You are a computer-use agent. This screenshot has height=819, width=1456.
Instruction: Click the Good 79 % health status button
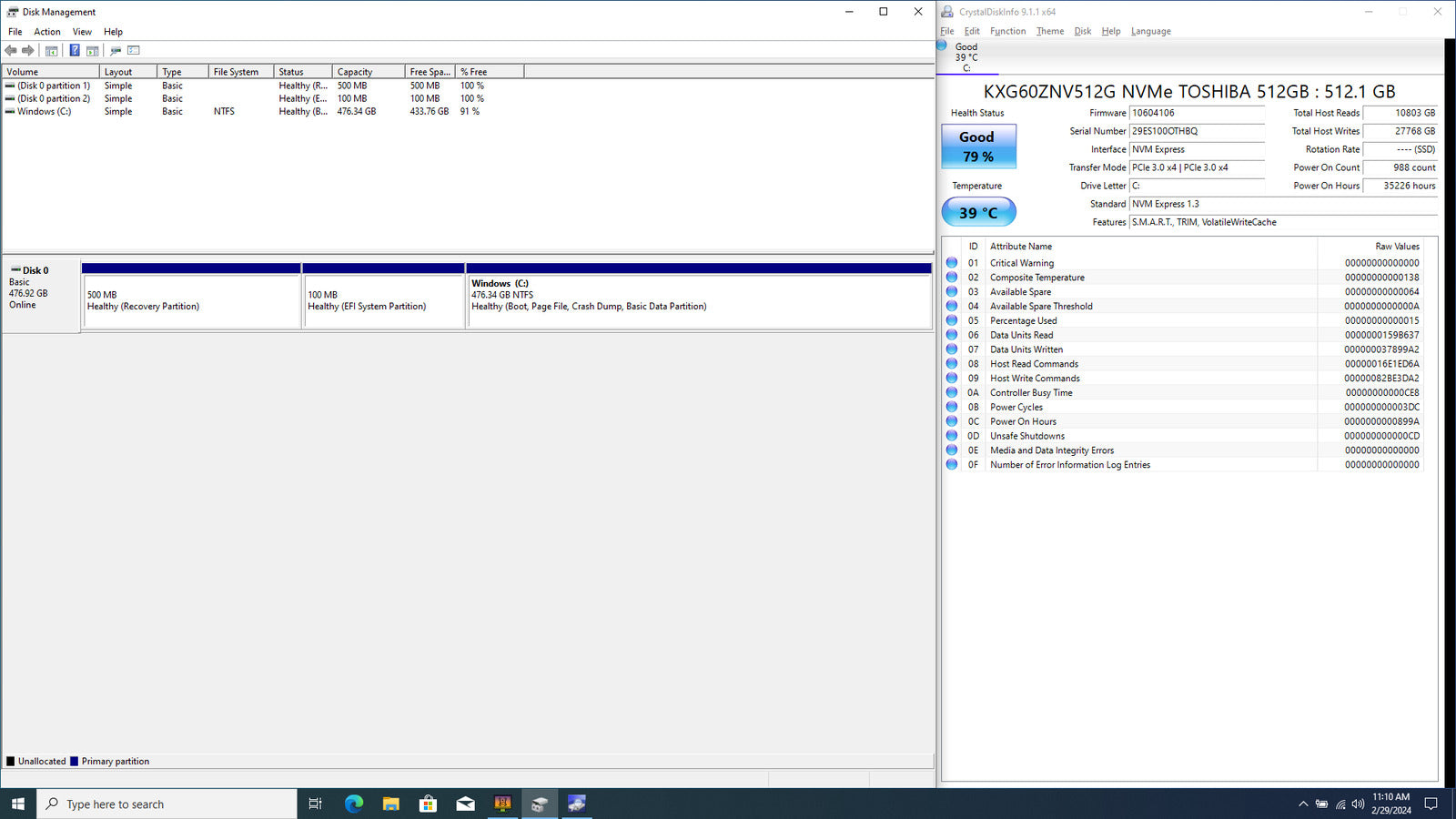coord(978,146)
